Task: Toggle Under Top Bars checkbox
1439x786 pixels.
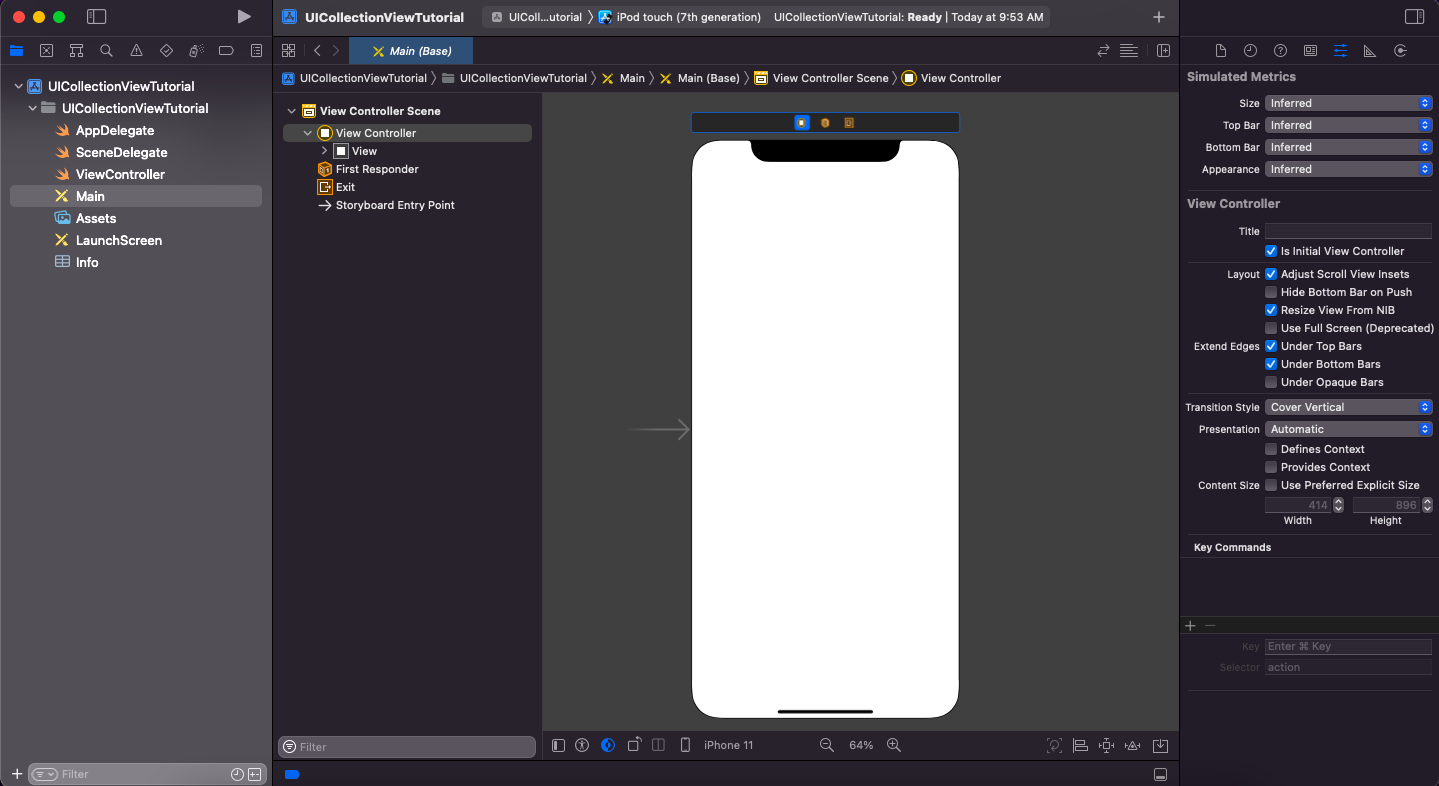Action: click(x=1271, y=346)
